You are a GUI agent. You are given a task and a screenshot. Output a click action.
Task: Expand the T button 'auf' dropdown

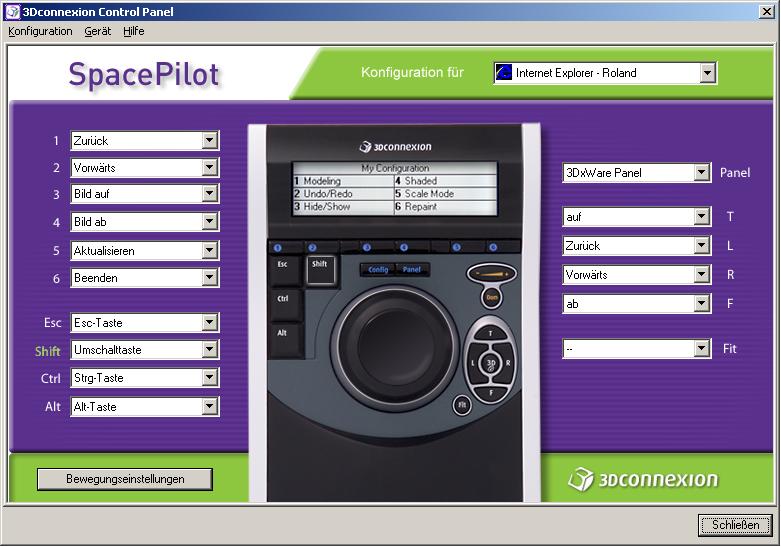coord(702,217)
